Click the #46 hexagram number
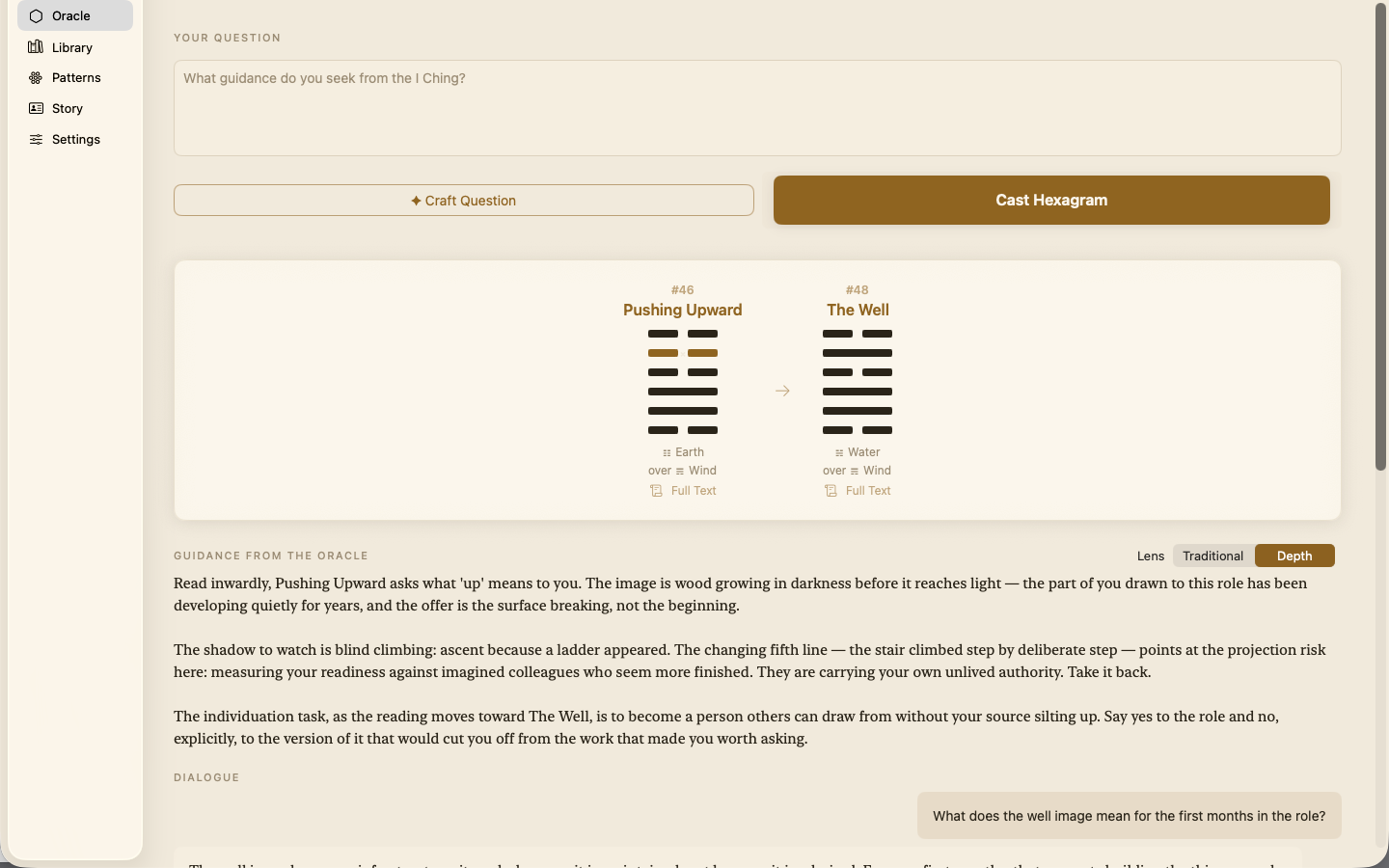Screen dimensions: 1389x868 tap(683, 289)
